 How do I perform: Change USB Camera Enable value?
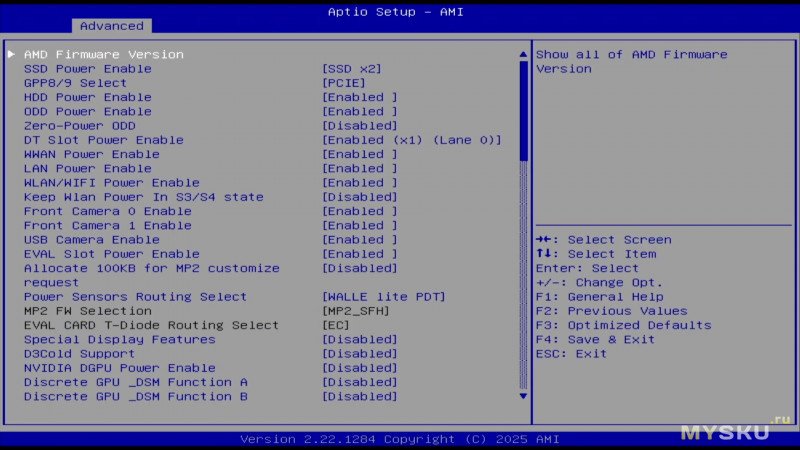tap(360, 240)
